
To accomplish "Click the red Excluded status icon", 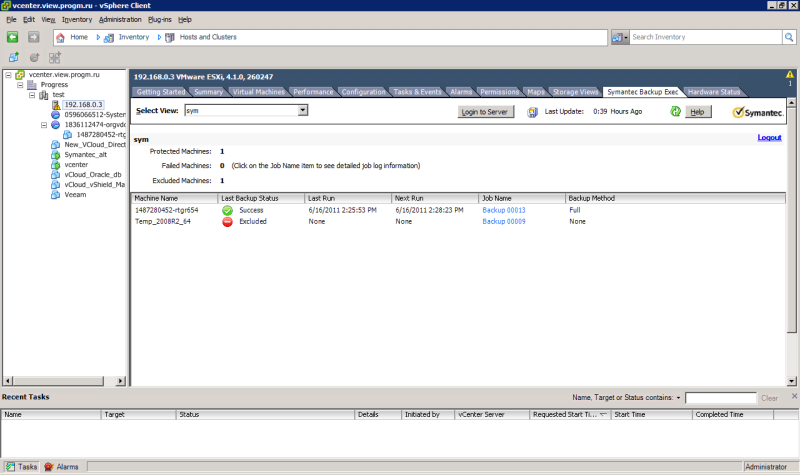I will [x=228, y=221].
